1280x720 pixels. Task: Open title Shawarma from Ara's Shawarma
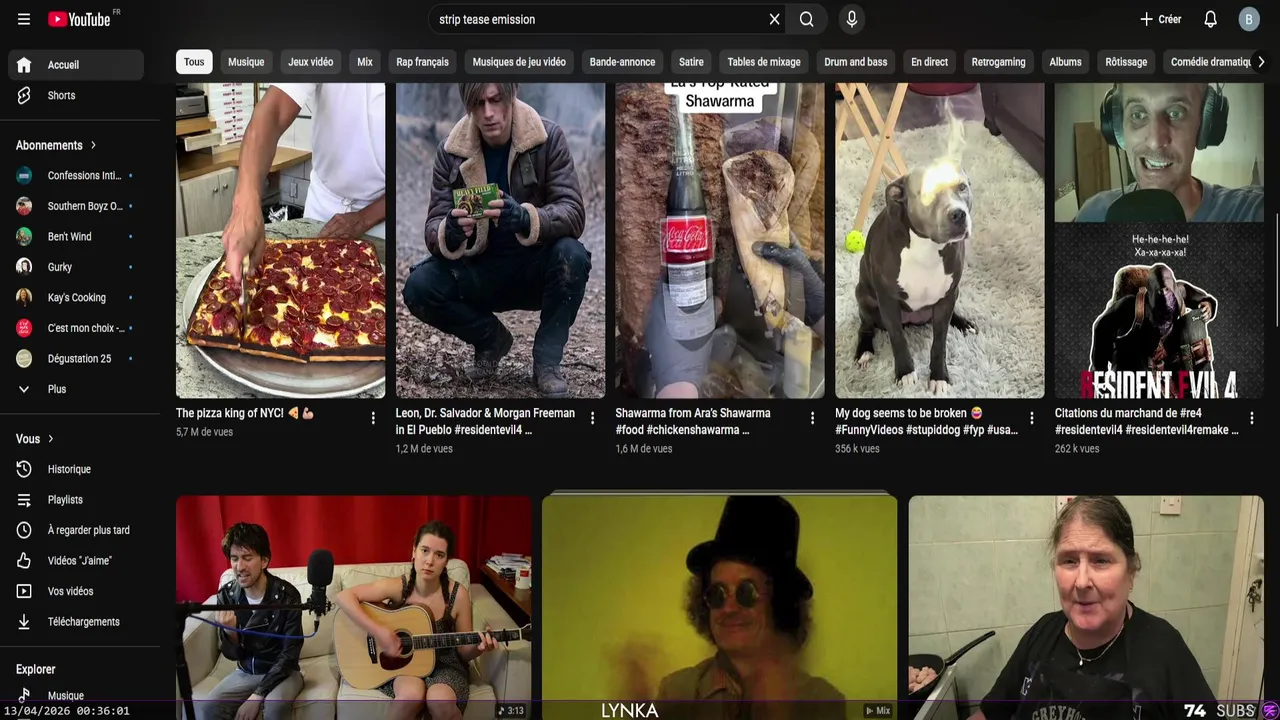[x=693, y=421]
